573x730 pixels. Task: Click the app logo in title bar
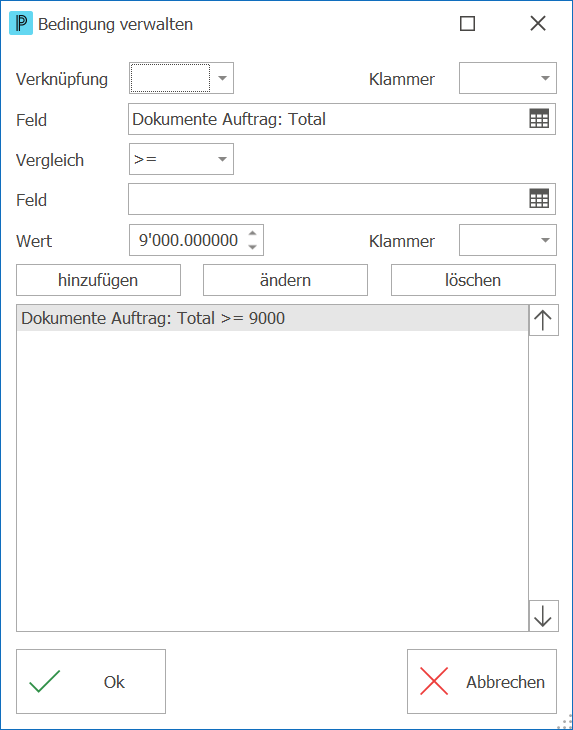pyautogui.click(x=21, y=24)
